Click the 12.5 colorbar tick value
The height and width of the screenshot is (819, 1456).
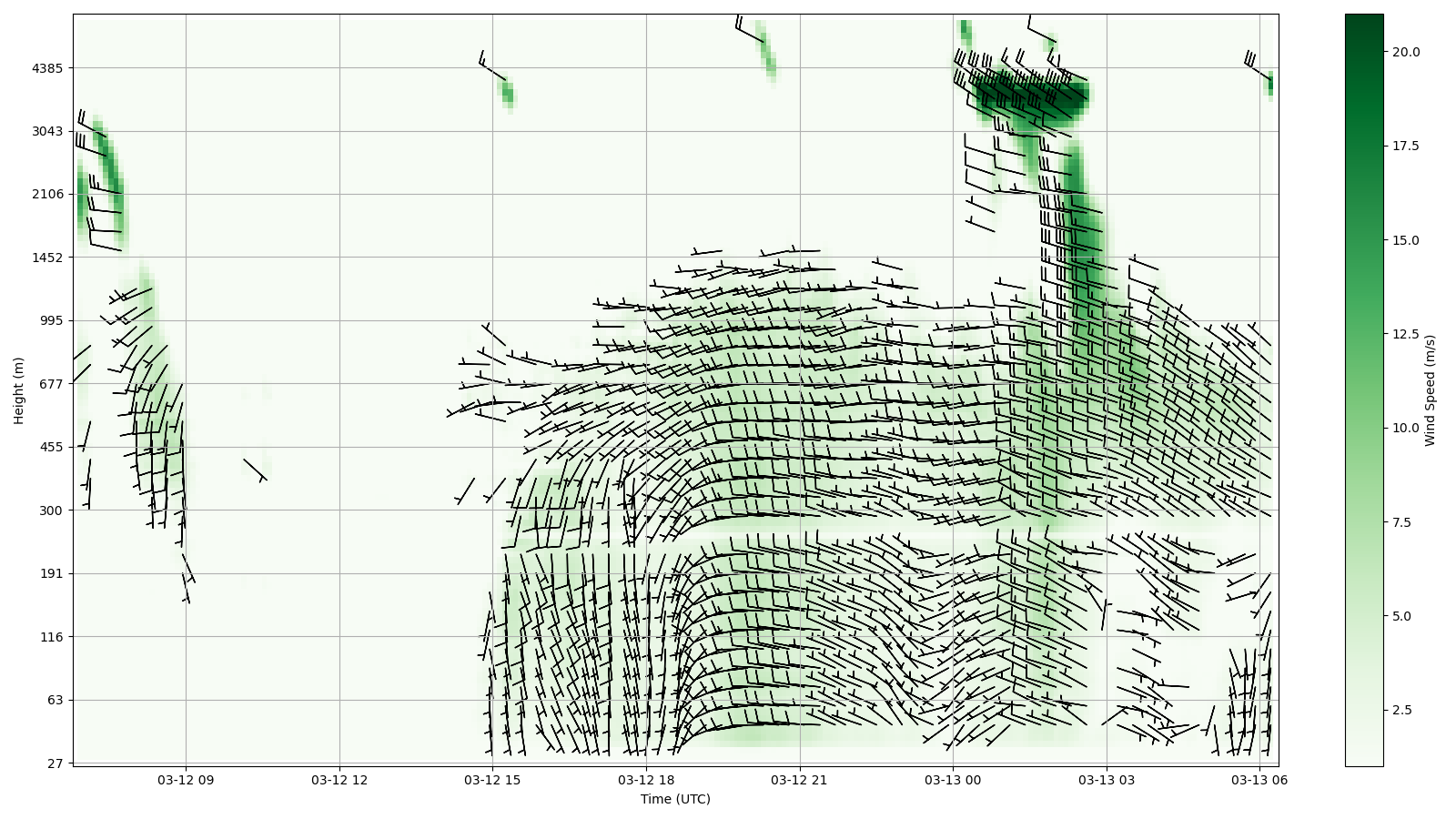pos(1406,334)
